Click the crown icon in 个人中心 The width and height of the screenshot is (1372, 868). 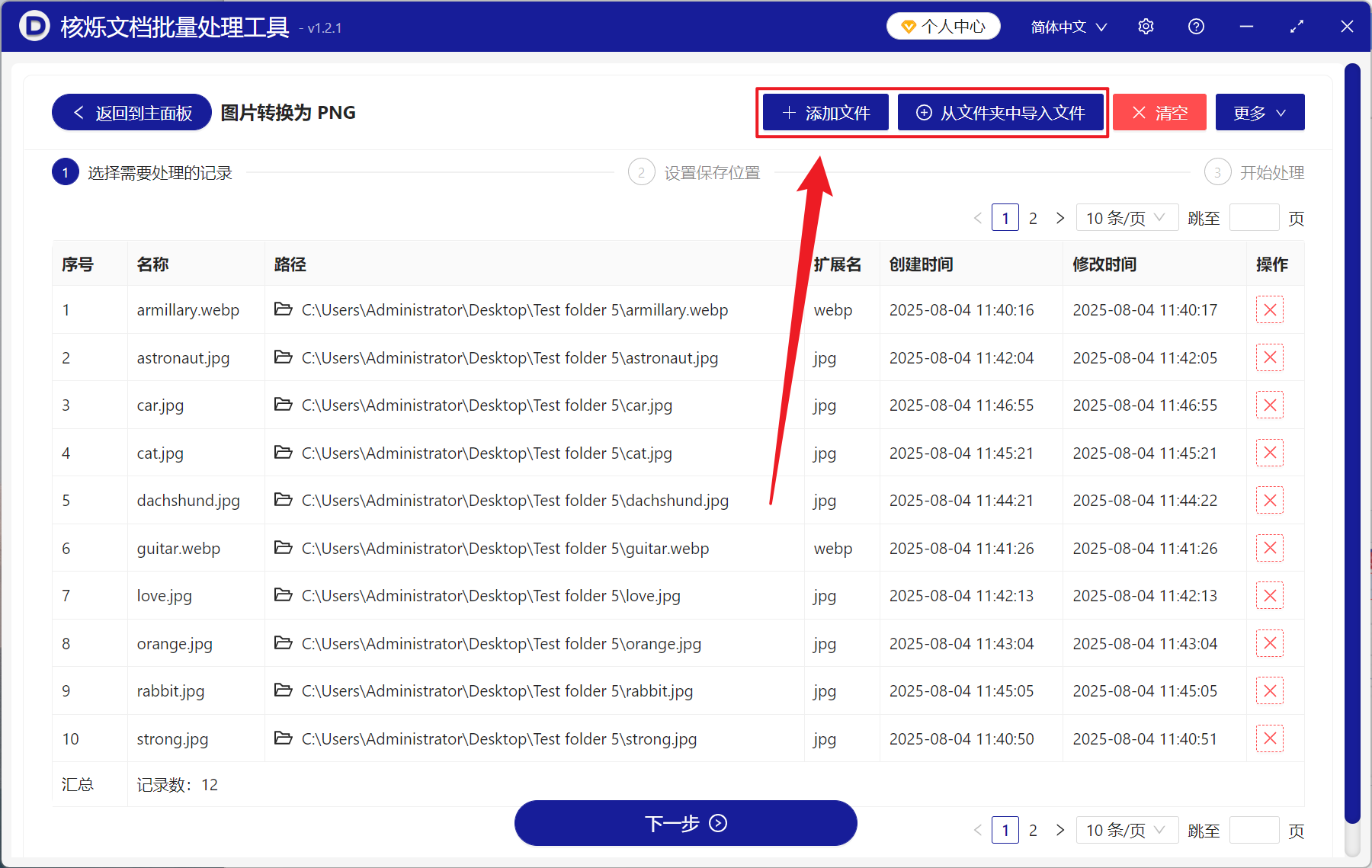click(x=908, y=25)
